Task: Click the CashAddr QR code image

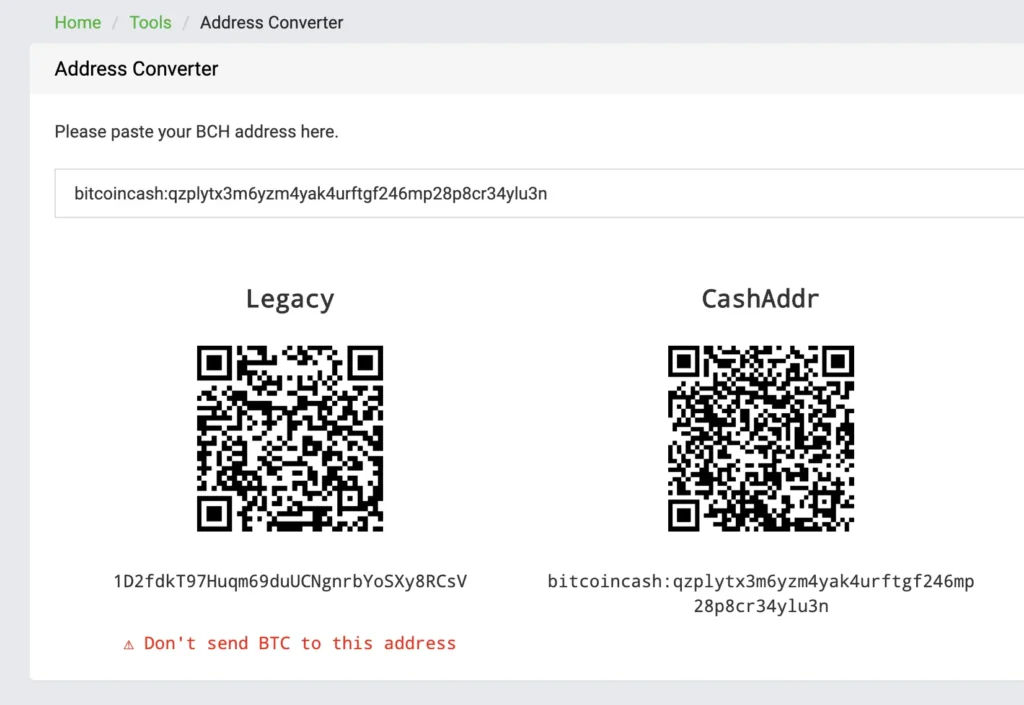Action: 761,439
